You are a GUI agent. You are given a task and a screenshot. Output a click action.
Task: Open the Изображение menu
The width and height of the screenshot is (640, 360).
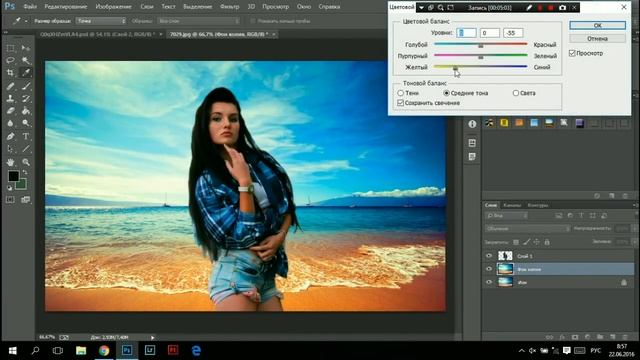click(x=113, y=7)
